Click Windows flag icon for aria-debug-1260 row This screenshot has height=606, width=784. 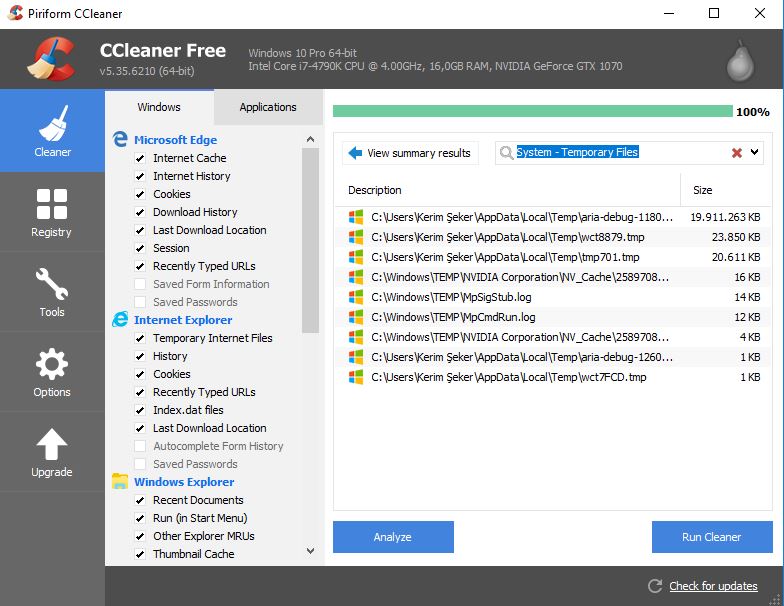pyautogui.click(x=356, y=357)
